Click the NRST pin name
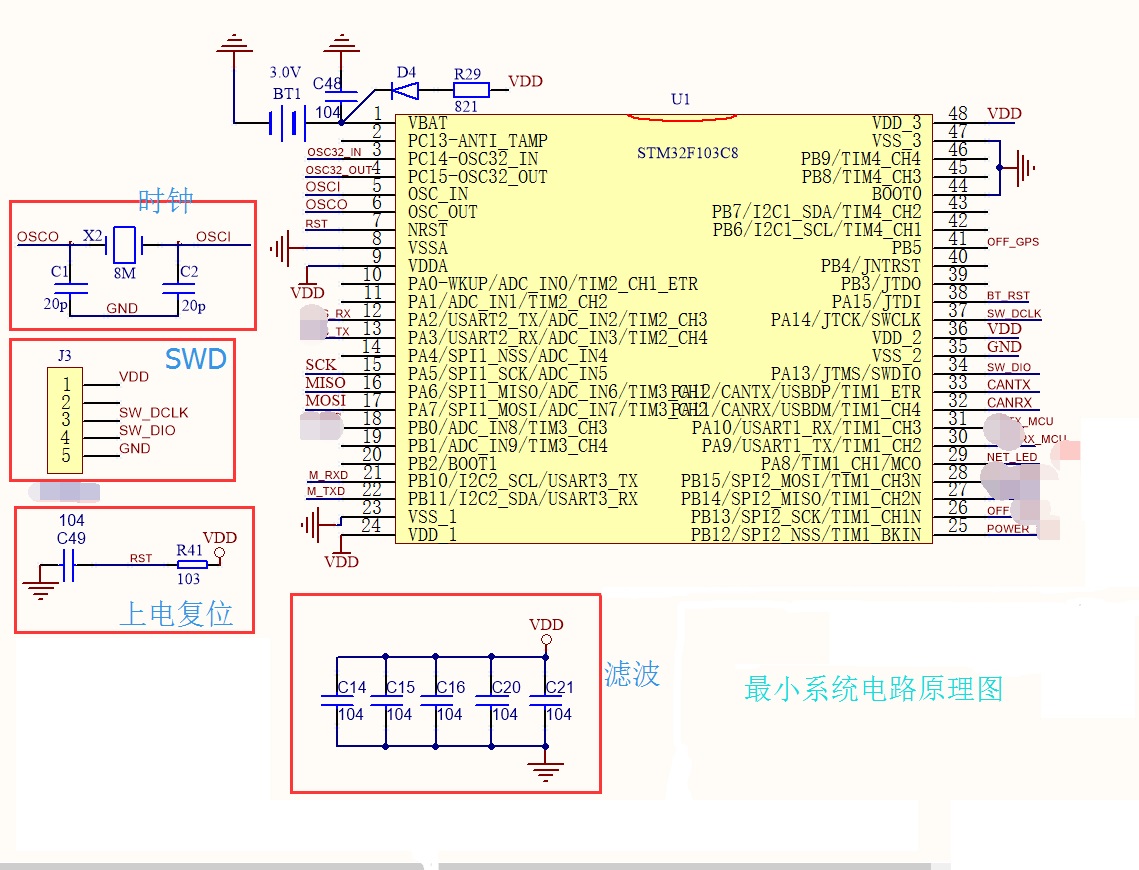Viewport: 1139px width, 870px height. click(x=427, y=230)
